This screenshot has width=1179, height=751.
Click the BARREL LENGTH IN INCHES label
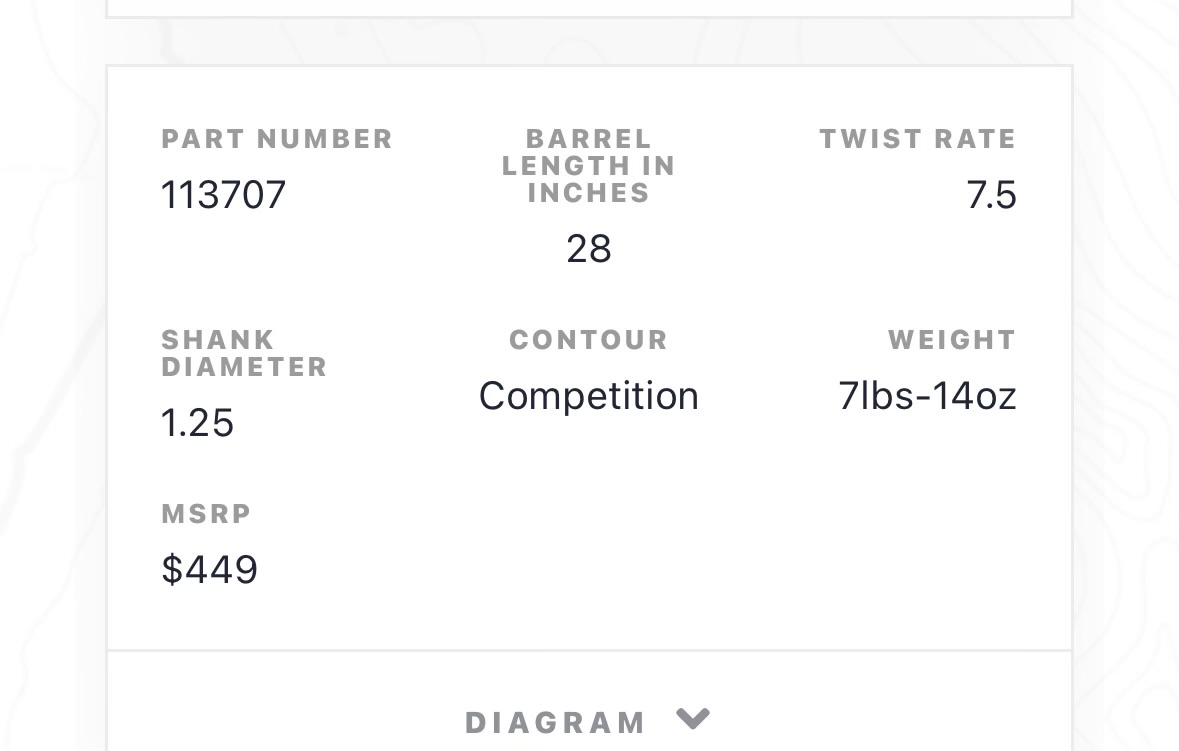[589, 165]
